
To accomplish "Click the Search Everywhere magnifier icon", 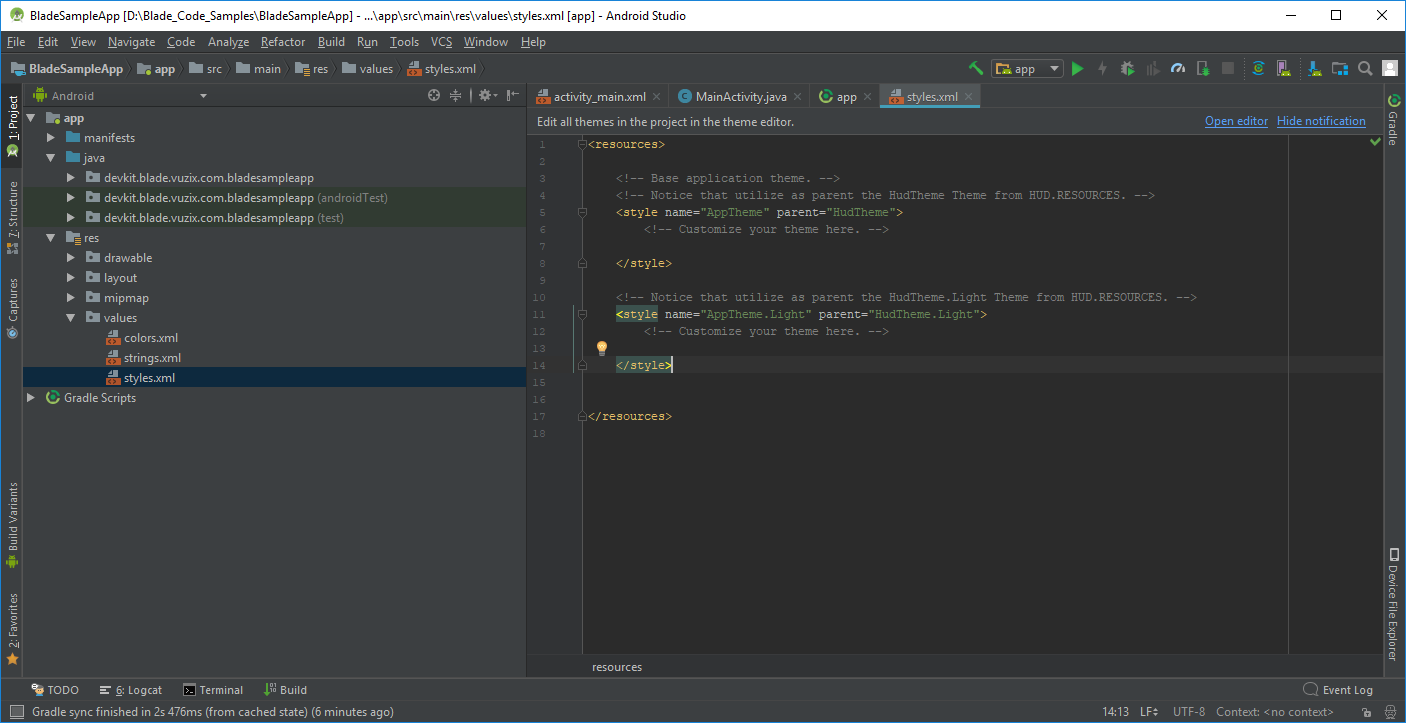I will coord(1365,68).
